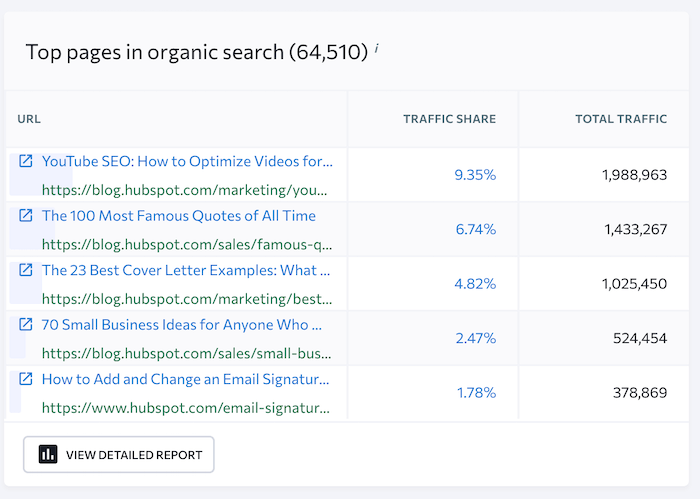Open How to Add and Change Email Signature link
The image size is (700, 499).
pos(186,379)
